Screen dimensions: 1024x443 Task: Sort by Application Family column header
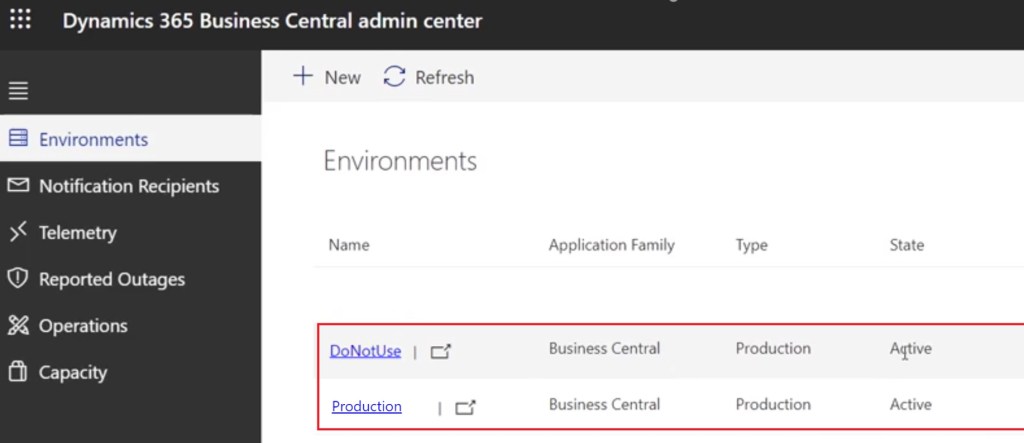coord(611,245)
